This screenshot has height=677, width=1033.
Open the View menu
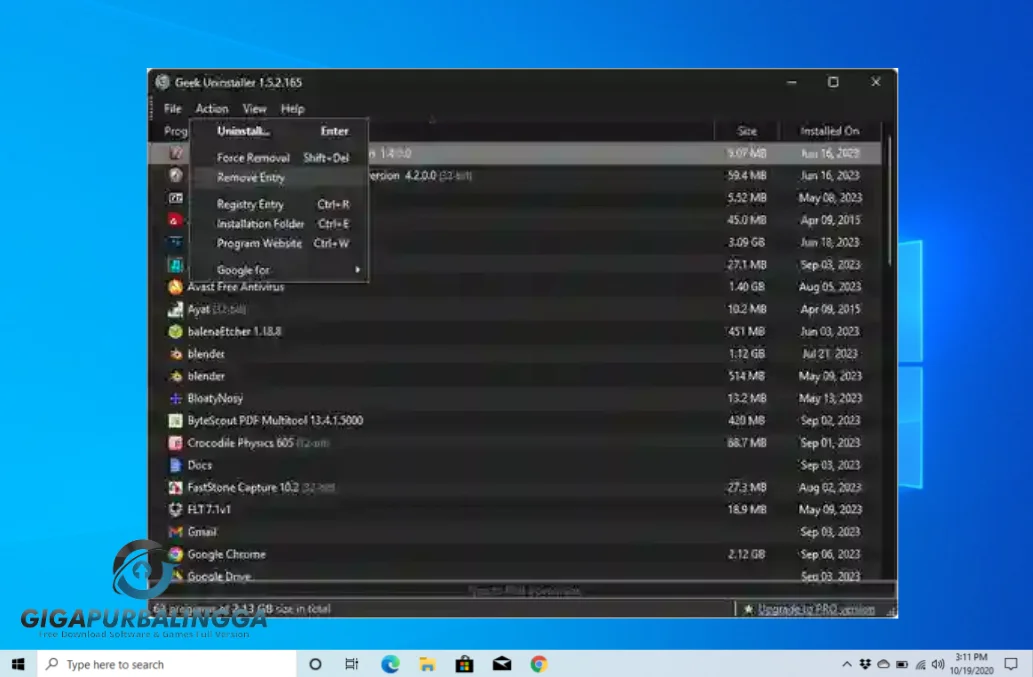click(x=254, y=108)
